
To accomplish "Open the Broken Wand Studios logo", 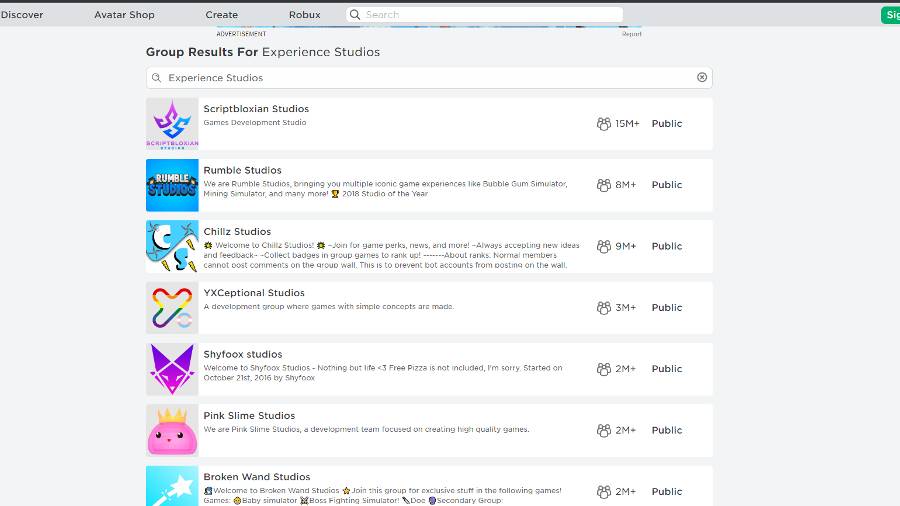I will point(172,486).
